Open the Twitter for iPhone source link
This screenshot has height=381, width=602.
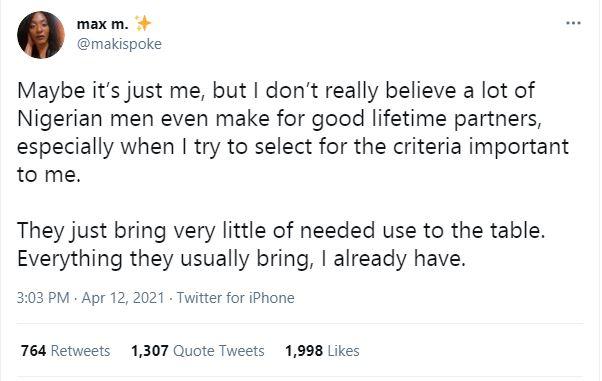(235, 298)
